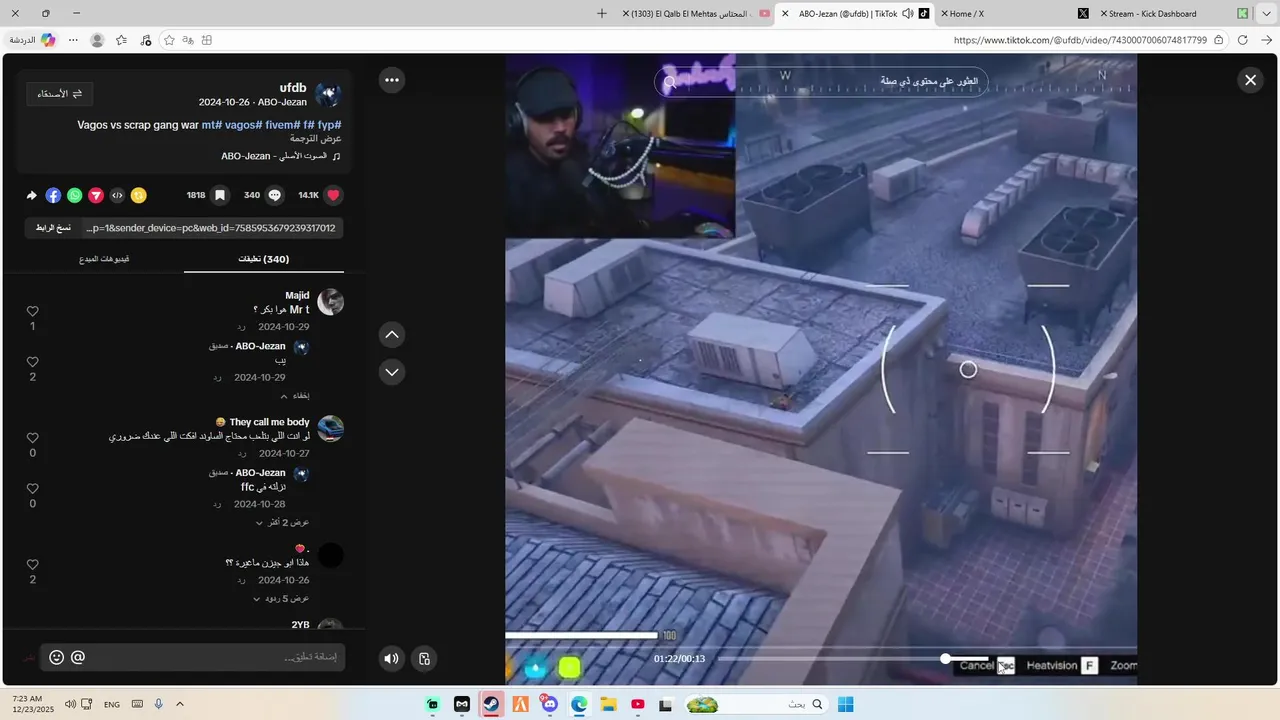Image resolution: width=1280 pixels, height=720 pixels.
Task: Get the embed code icon
Action: 117,195
